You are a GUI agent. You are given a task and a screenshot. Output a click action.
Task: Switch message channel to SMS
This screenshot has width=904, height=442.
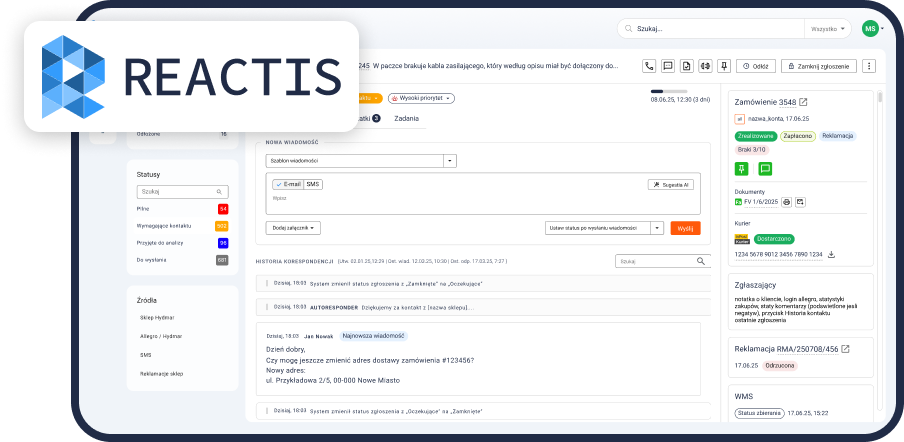click(313, 184)
